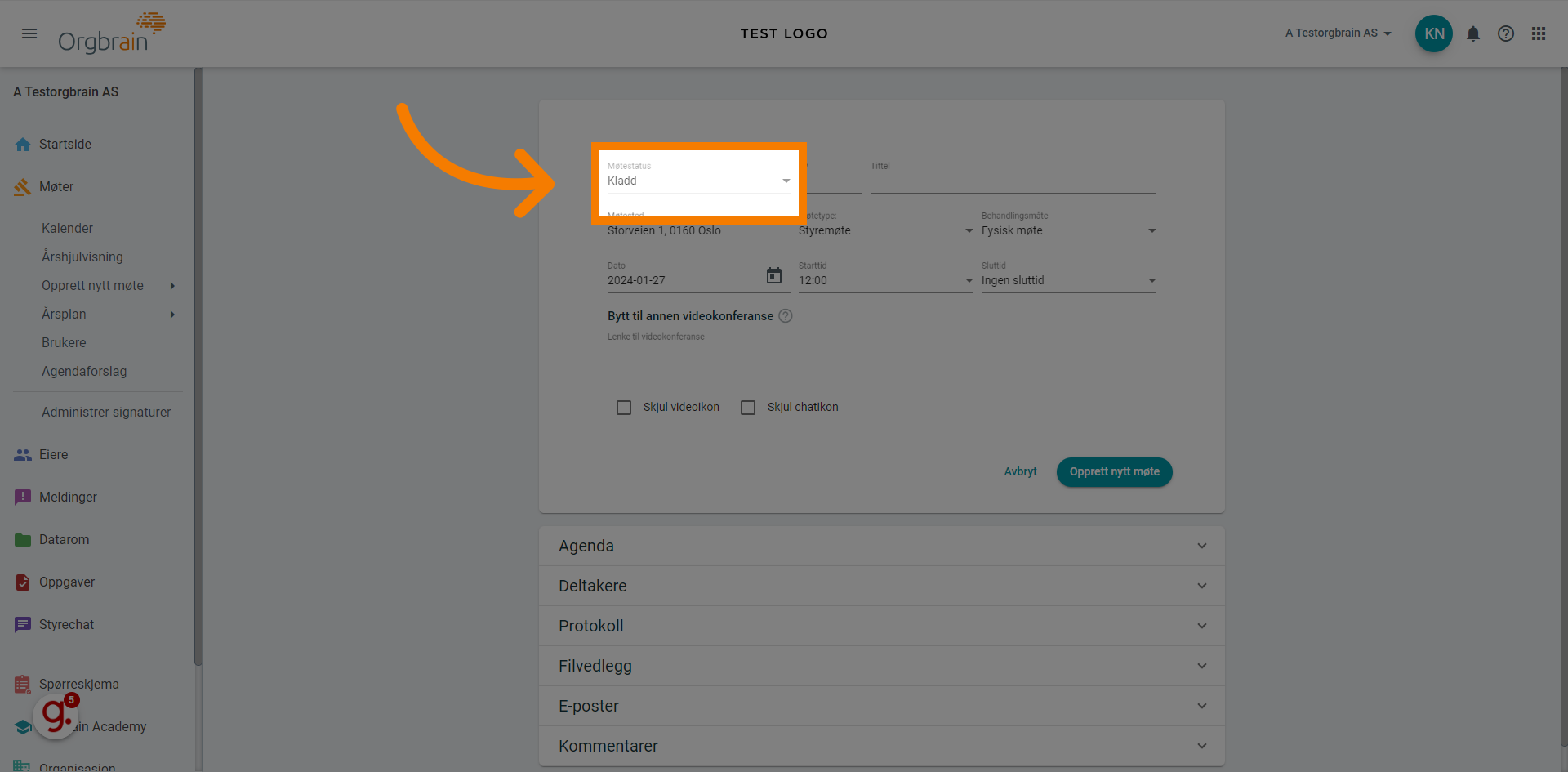This screenshot has width=1568, height=772.
Task: Open the A Testorgbrain AS organization switcher
Action: click(1338, 33)
